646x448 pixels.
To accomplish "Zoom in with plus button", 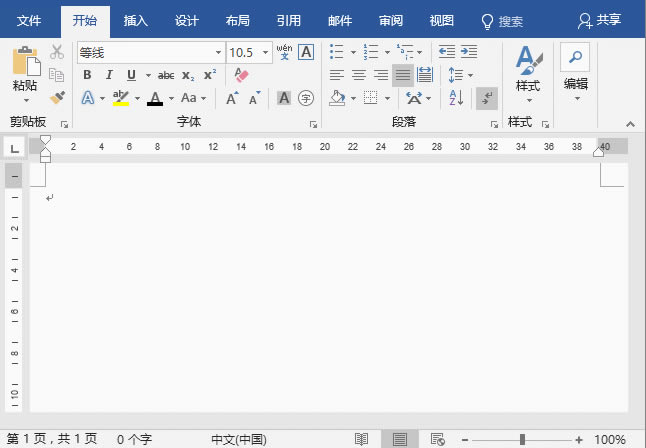I will tap(579, 440).
